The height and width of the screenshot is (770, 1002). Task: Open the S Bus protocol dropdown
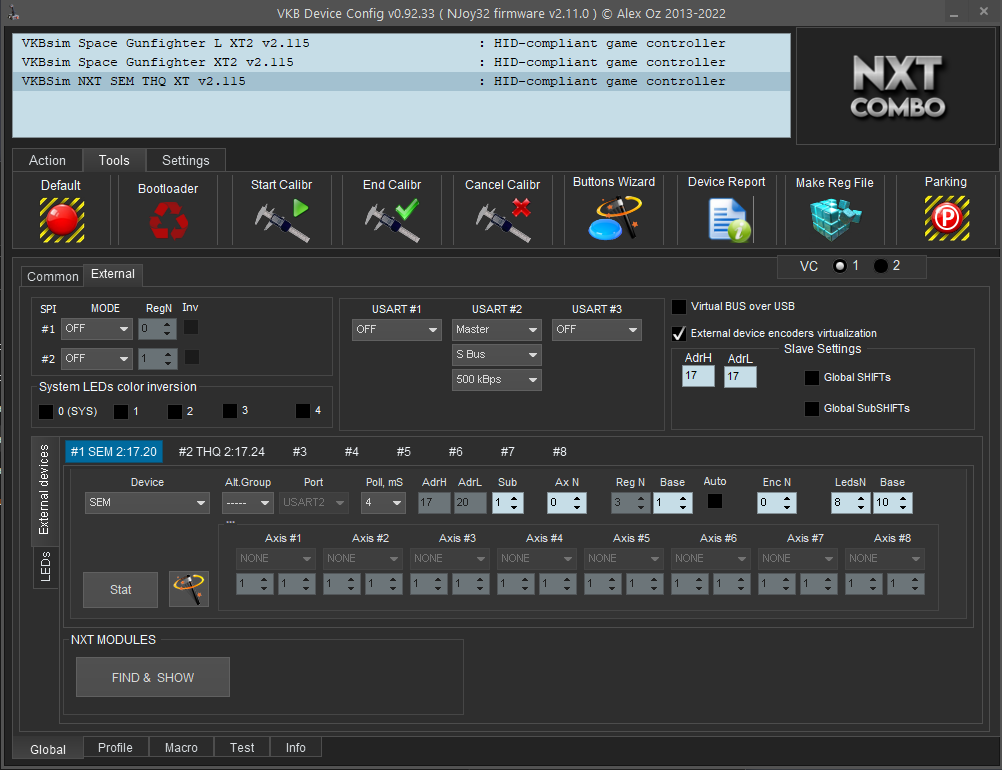pyautogui.click(x=497, y=355)
